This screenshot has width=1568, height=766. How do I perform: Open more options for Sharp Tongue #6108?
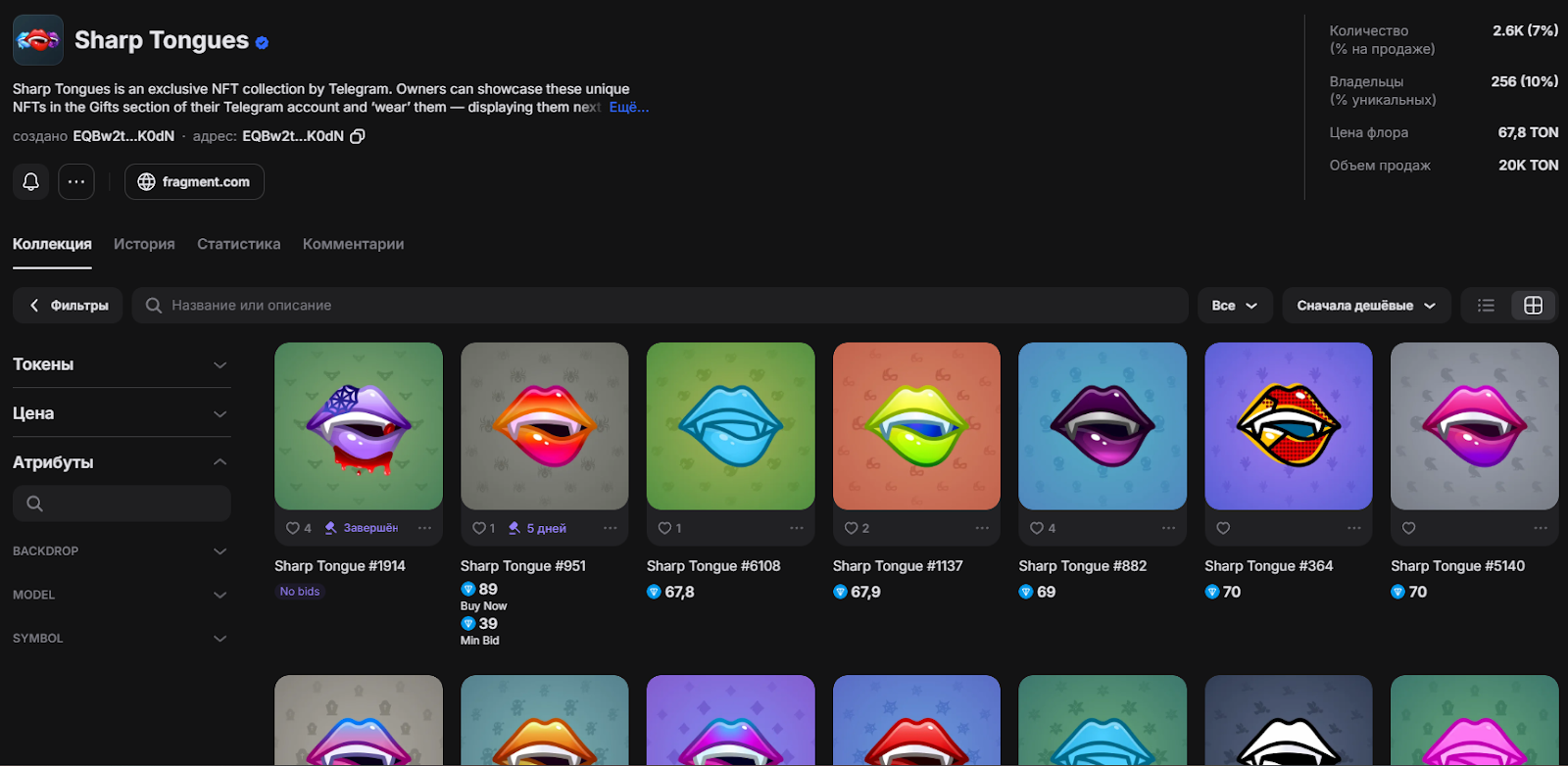click(x=796, y=528)
